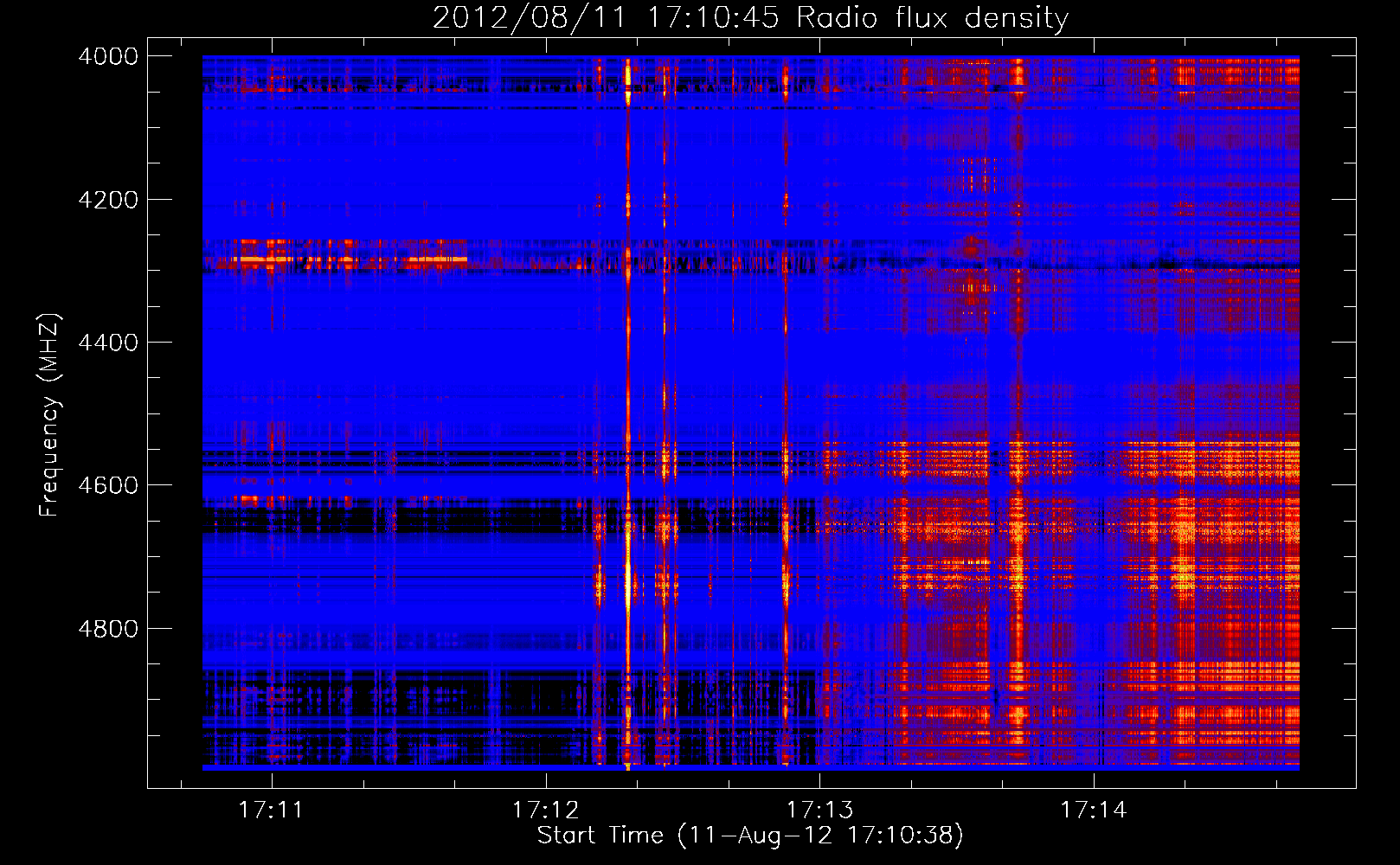Image resolution: width=1400 pixels, height=865 pixels.
Task: Click the 'Start Time (11-Aug-12 17:10:38)' label
Action: [750, 836]
